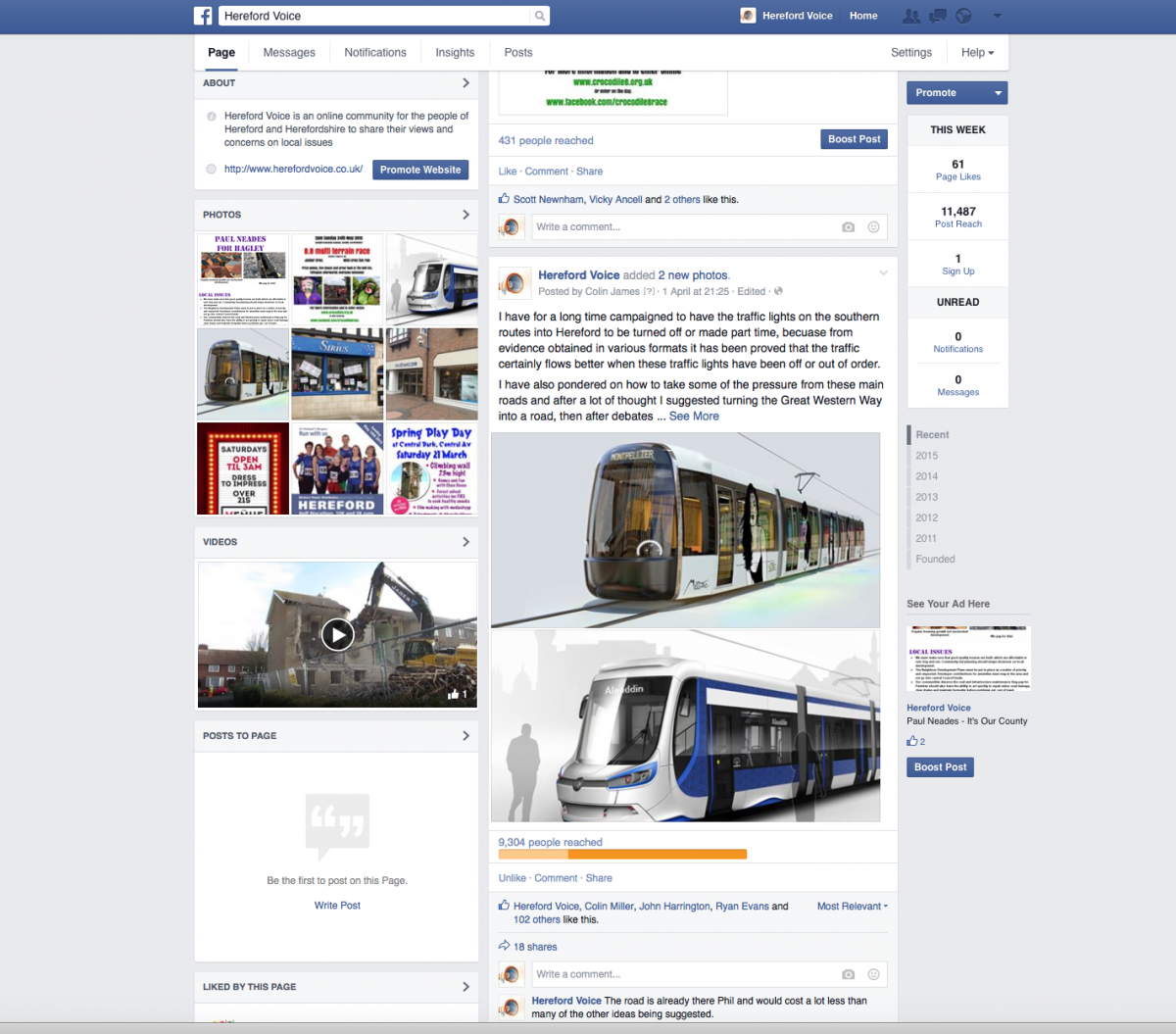Click the globe privacy icon on the tram post
1176x1034 pixels.
pos(778,291)
